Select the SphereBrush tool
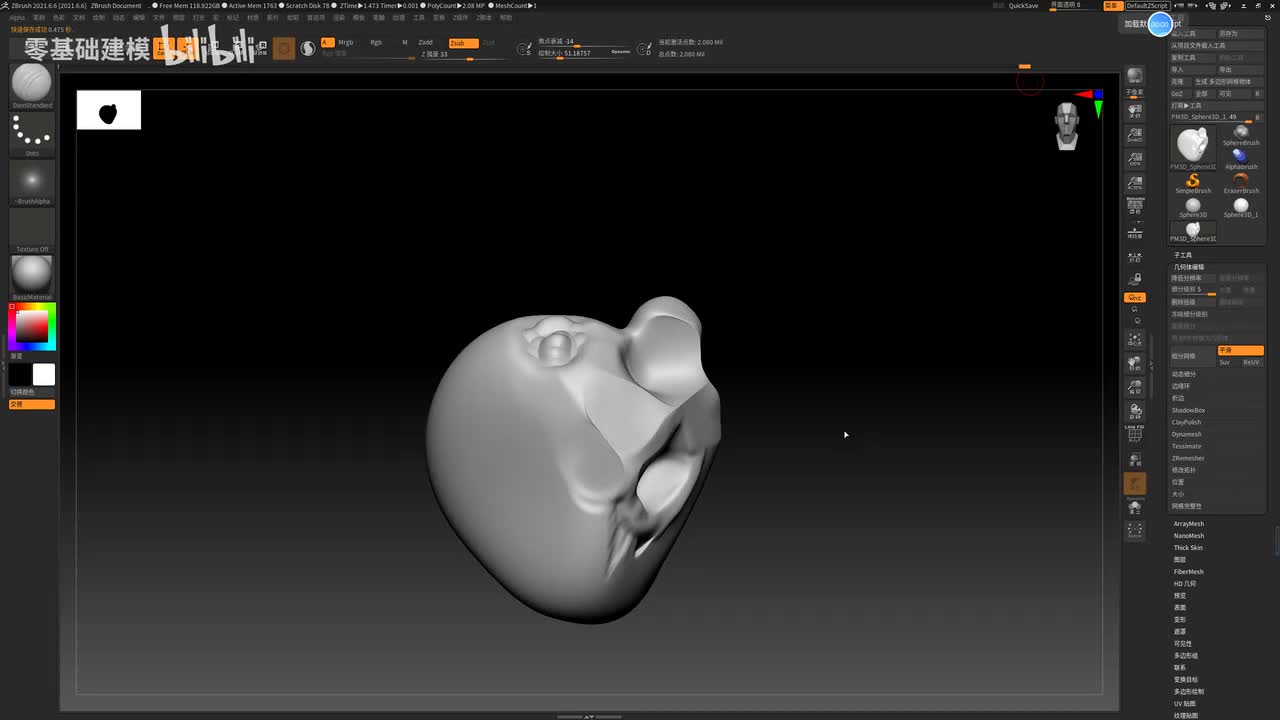The height and width of the screenshot is (720, 1280). point(1241,136)
